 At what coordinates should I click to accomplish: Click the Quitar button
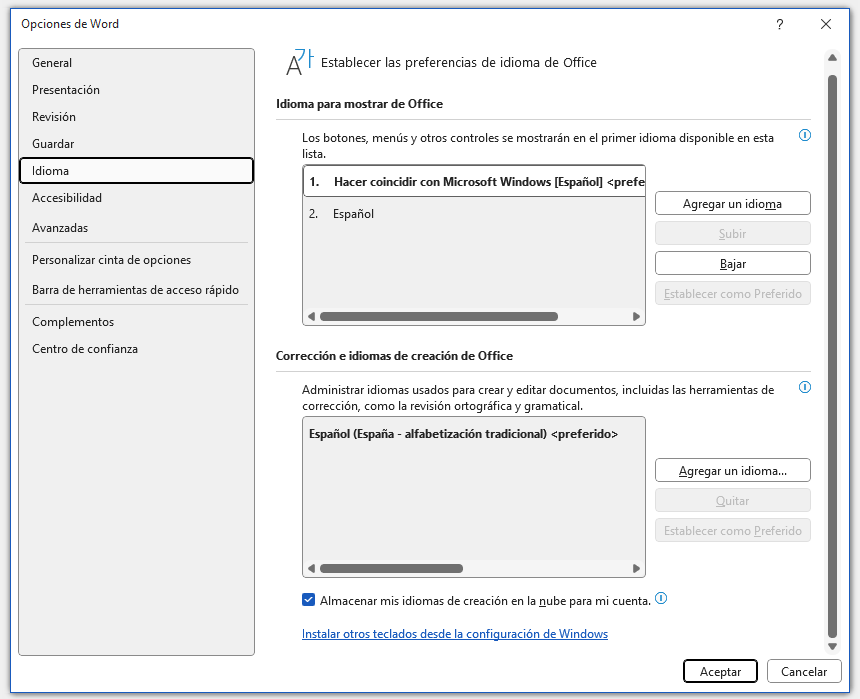732,500
